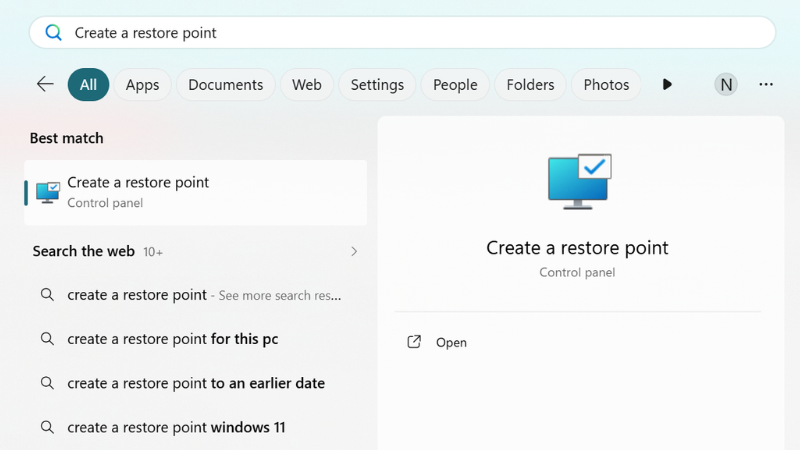Switch to the Apps filter

pyautogui.click(x=142, y=85)
